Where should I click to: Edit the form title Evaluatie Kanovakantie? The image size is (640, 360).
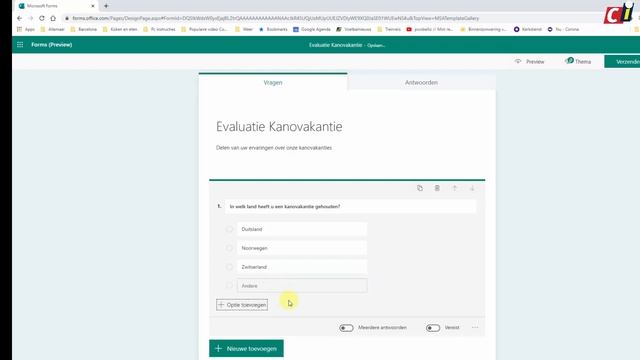pos(279,127)
